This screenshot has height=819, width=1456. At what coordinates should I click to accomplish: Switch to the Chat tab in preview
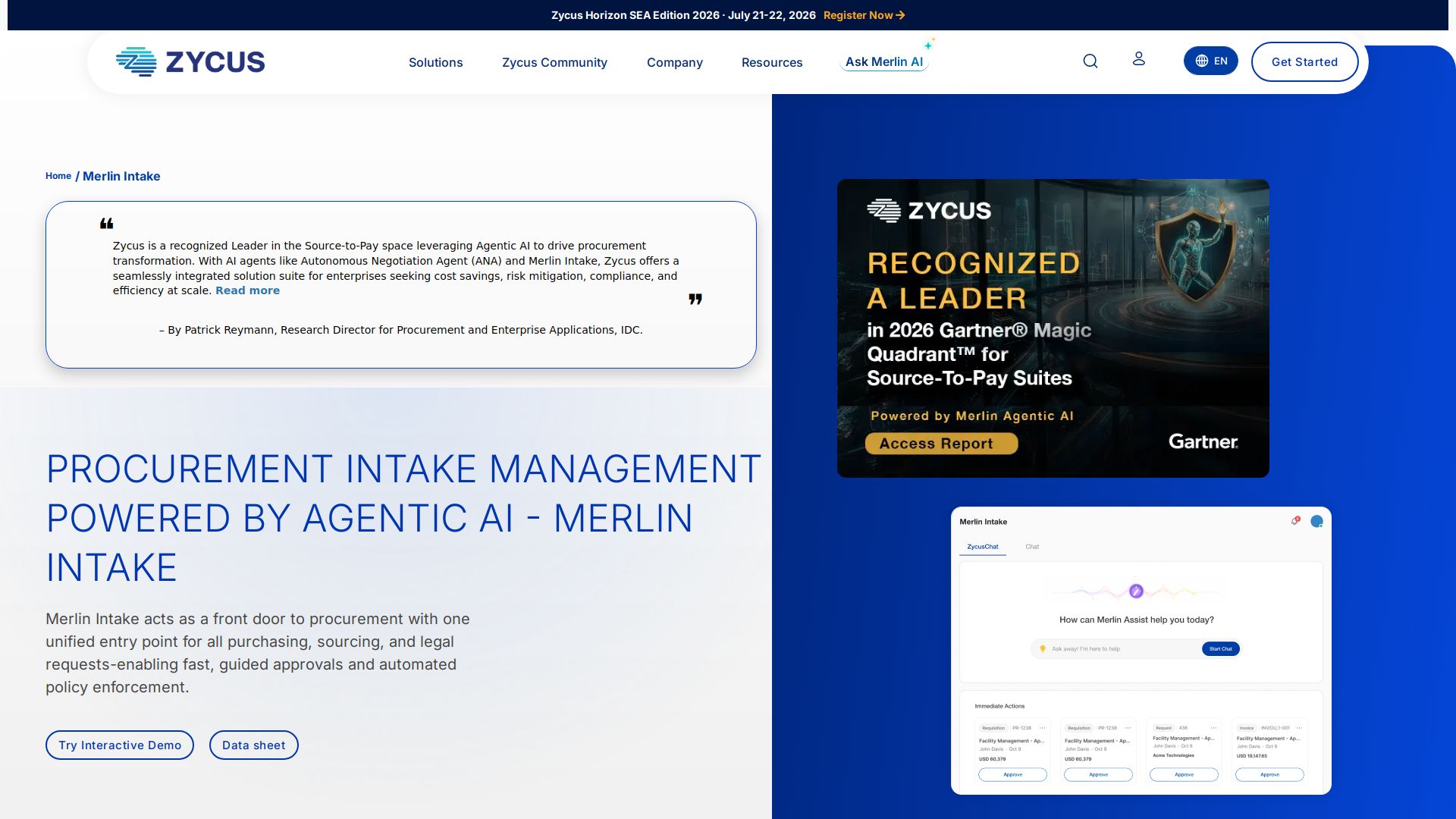click(x=1032, y=547)
